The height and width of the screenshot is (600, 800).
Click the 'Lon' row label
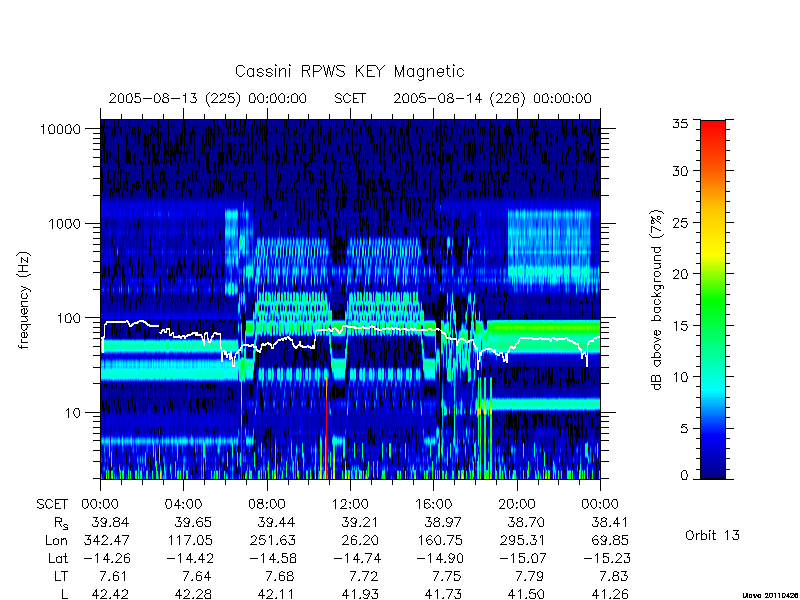click(56, 540)
